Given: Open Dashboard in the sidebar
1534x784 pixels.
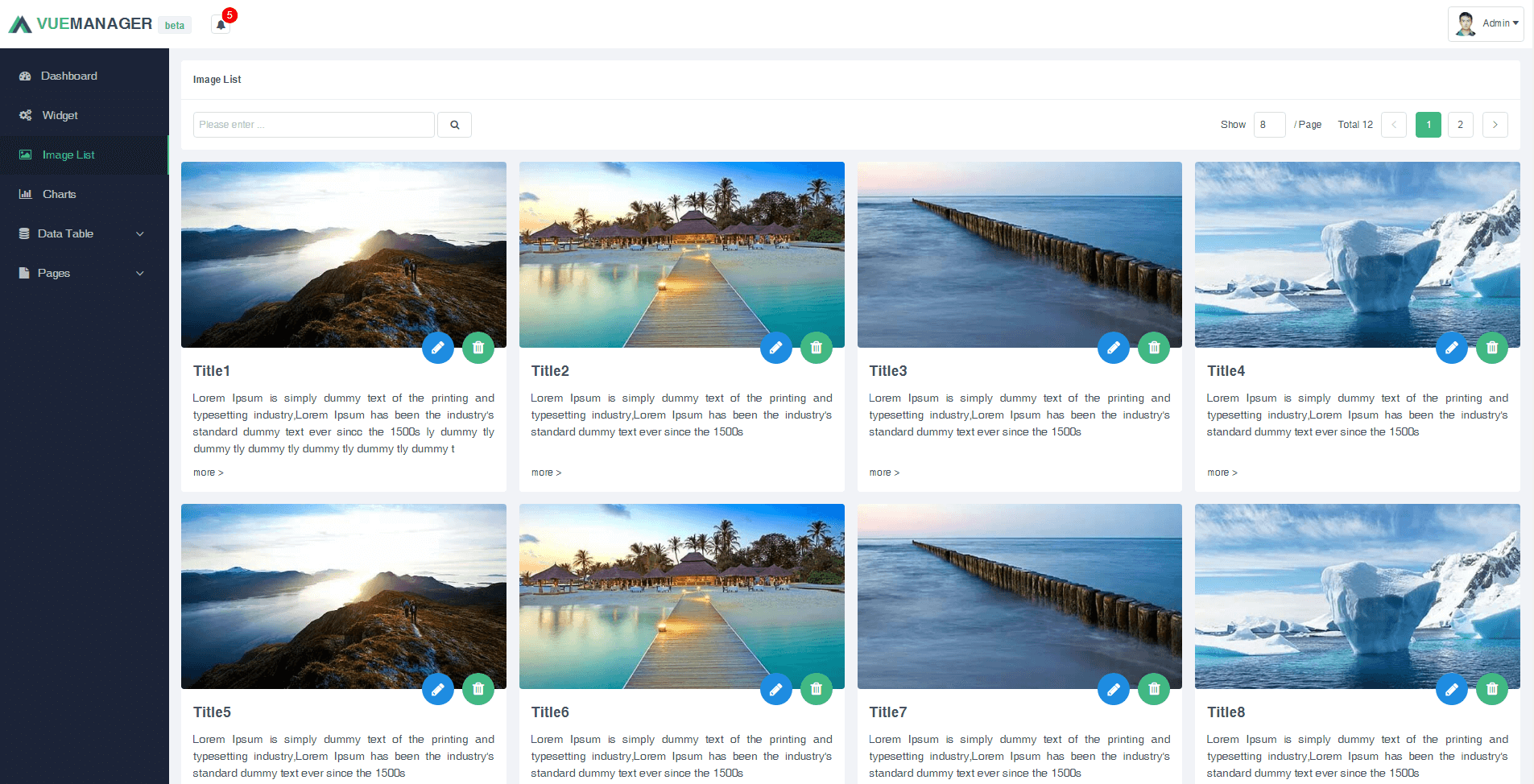Looking at the screenshot, I should (x=85, y=76).
